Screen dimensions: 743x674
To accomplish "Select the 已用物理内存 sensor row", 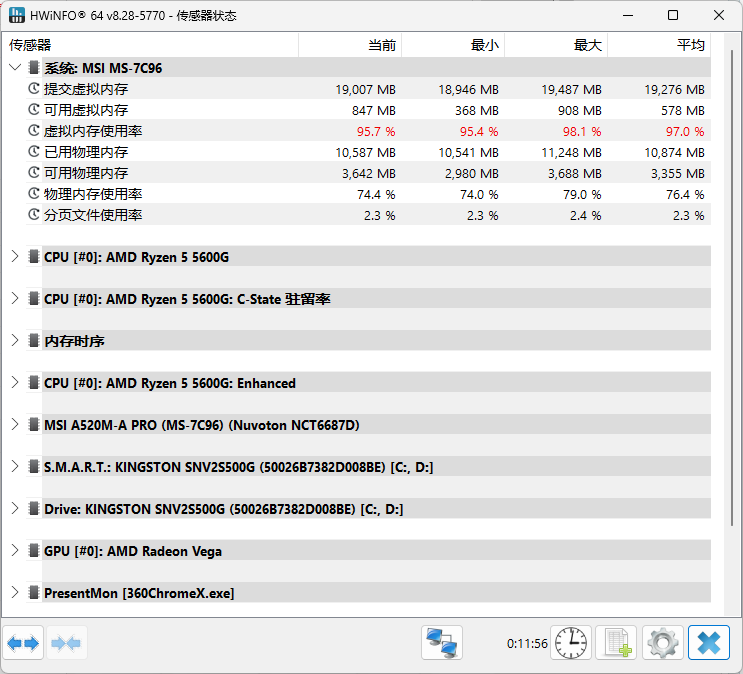I will tap(368, 152).
